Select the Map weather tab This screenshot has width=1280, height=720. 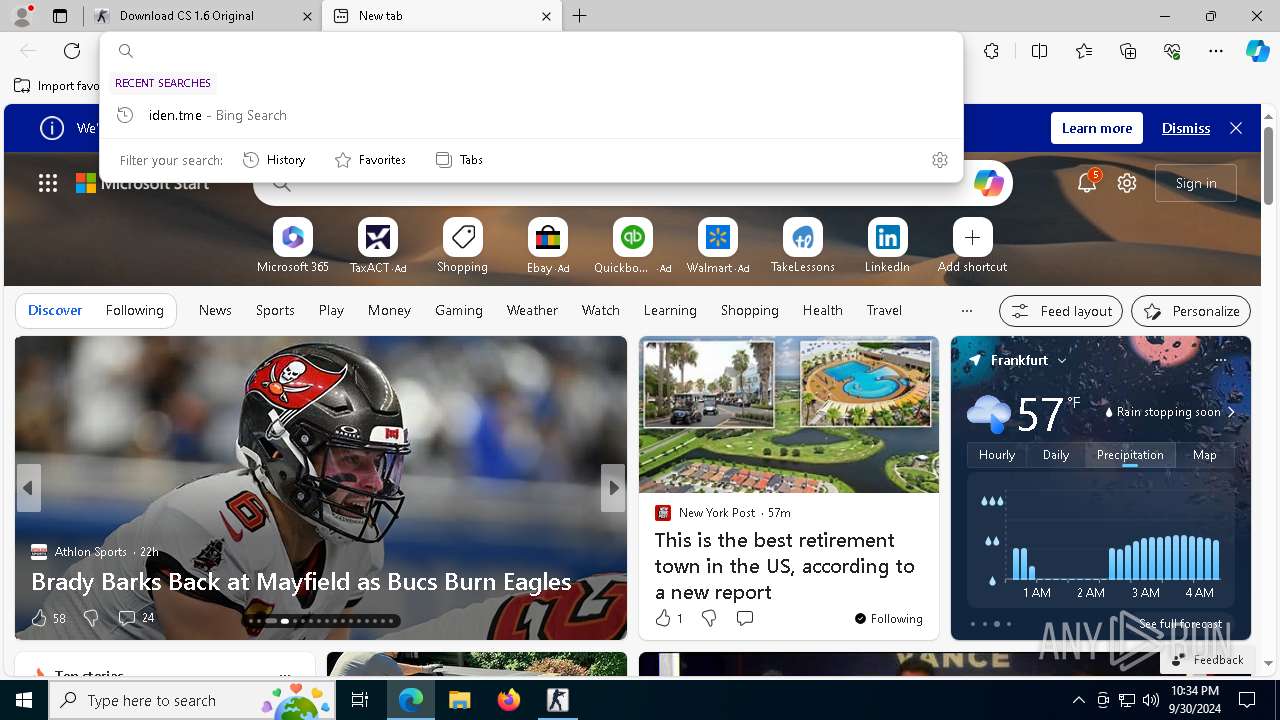coord(1205,455)
